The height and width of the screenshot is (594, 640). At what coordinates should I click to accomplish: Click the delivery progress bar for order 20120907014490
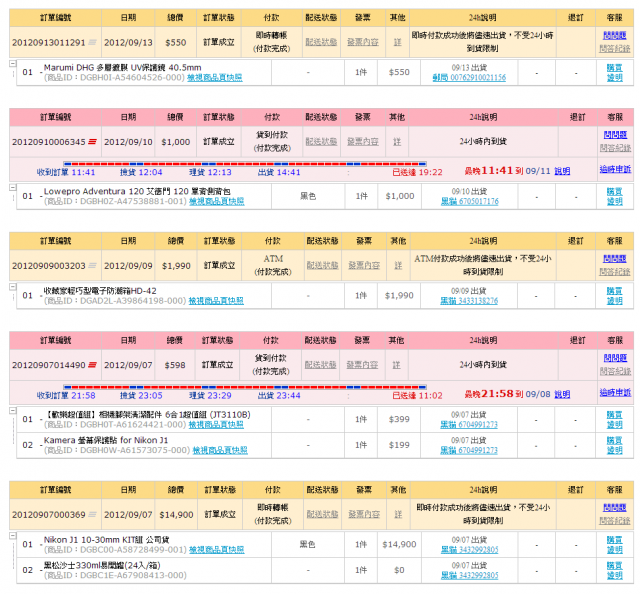(x=245, y=387)
